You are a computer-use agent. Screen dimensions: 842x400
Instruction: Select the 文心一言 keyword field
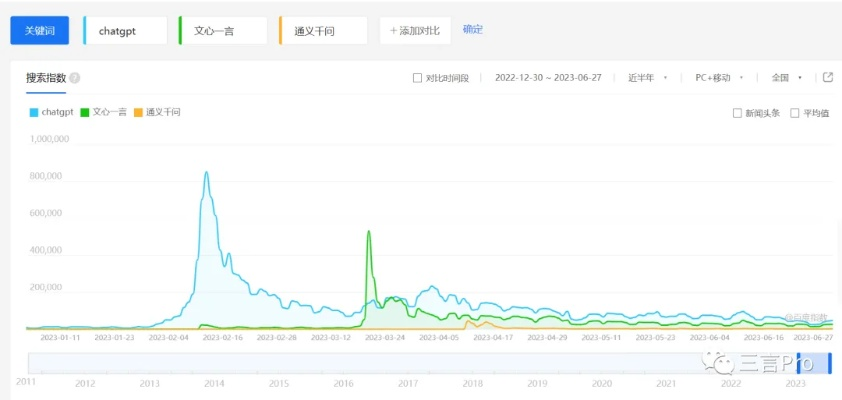point(223,31)
